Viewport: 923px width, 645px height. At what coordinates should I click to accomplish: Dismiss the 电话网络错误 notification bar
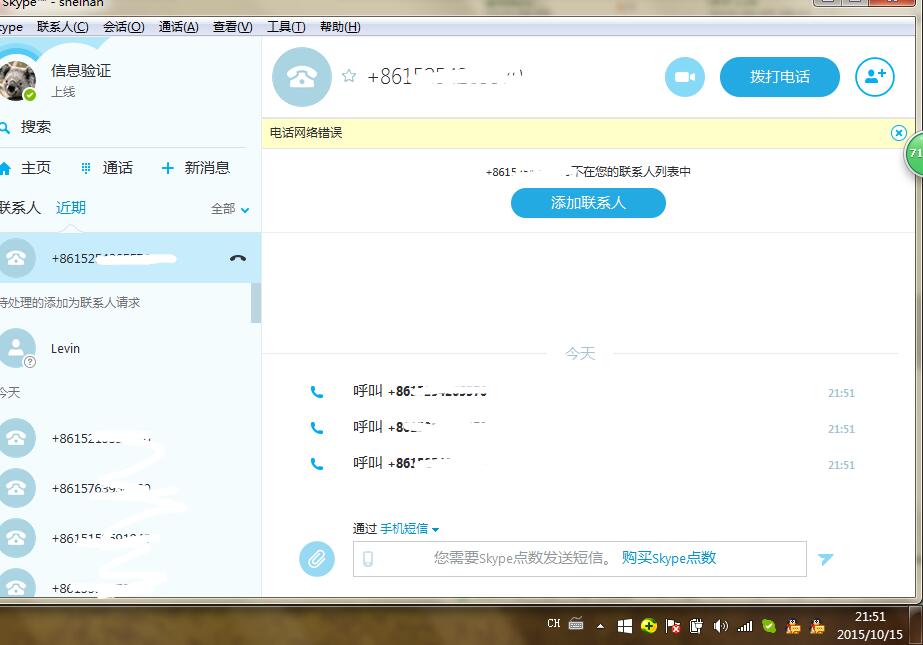[x=898, y=132]
